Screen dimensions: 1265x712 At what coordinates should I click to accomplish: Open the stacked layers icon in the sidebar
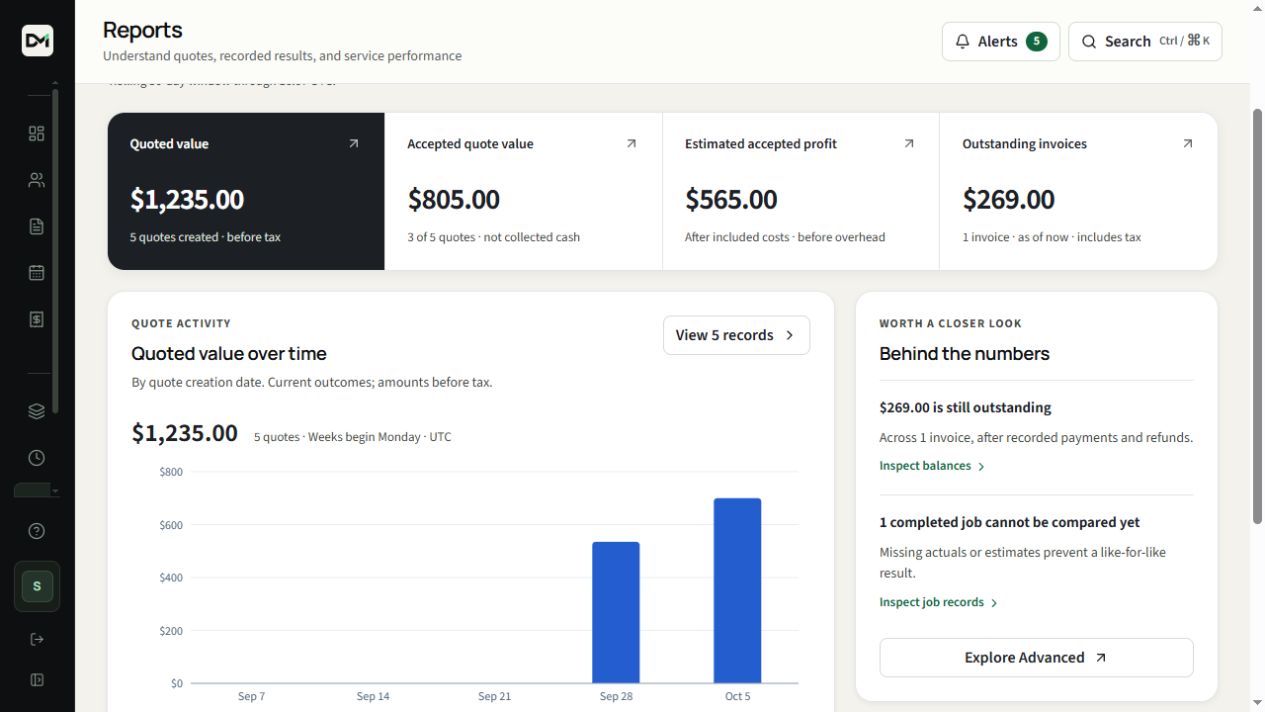point(37,411)
